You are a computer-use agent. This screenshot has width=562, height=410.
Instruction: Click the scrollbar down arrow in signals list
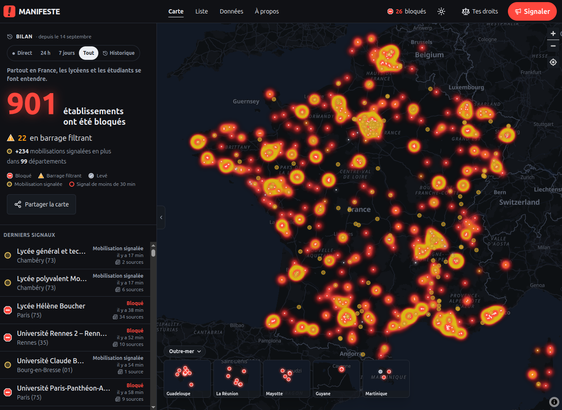tap(153, 407)
